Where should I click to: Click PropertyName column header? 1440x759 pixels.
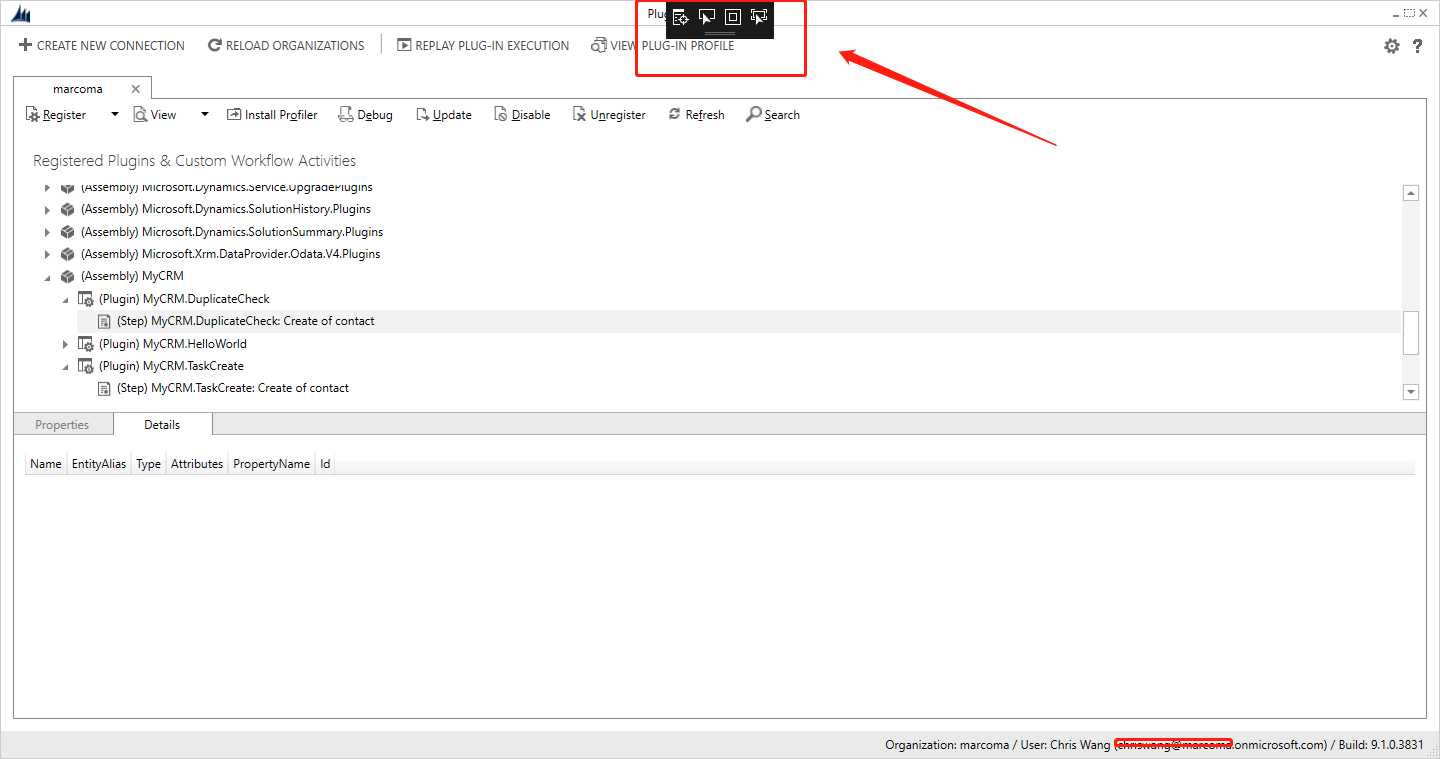point(272,464)
